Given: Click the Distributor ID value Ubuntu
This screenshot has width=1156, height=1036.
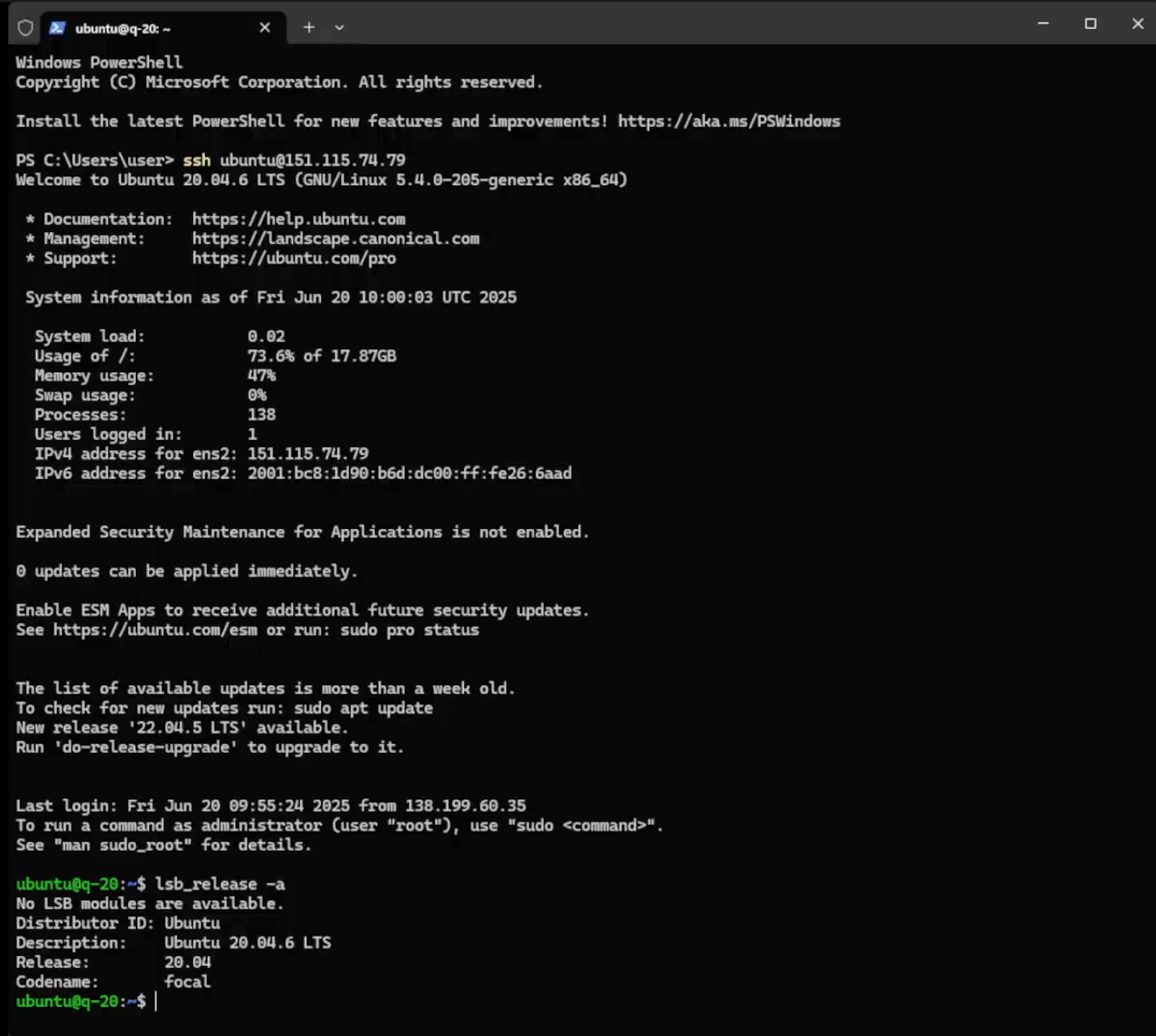Looking at the screenshot, I should click(192, 923).
